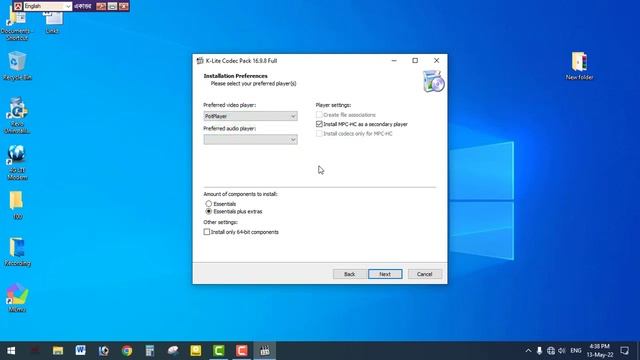Open the Recycle Bin desktop icon
The height and width of the screenshot is (360, 640).
pos(17,66)
